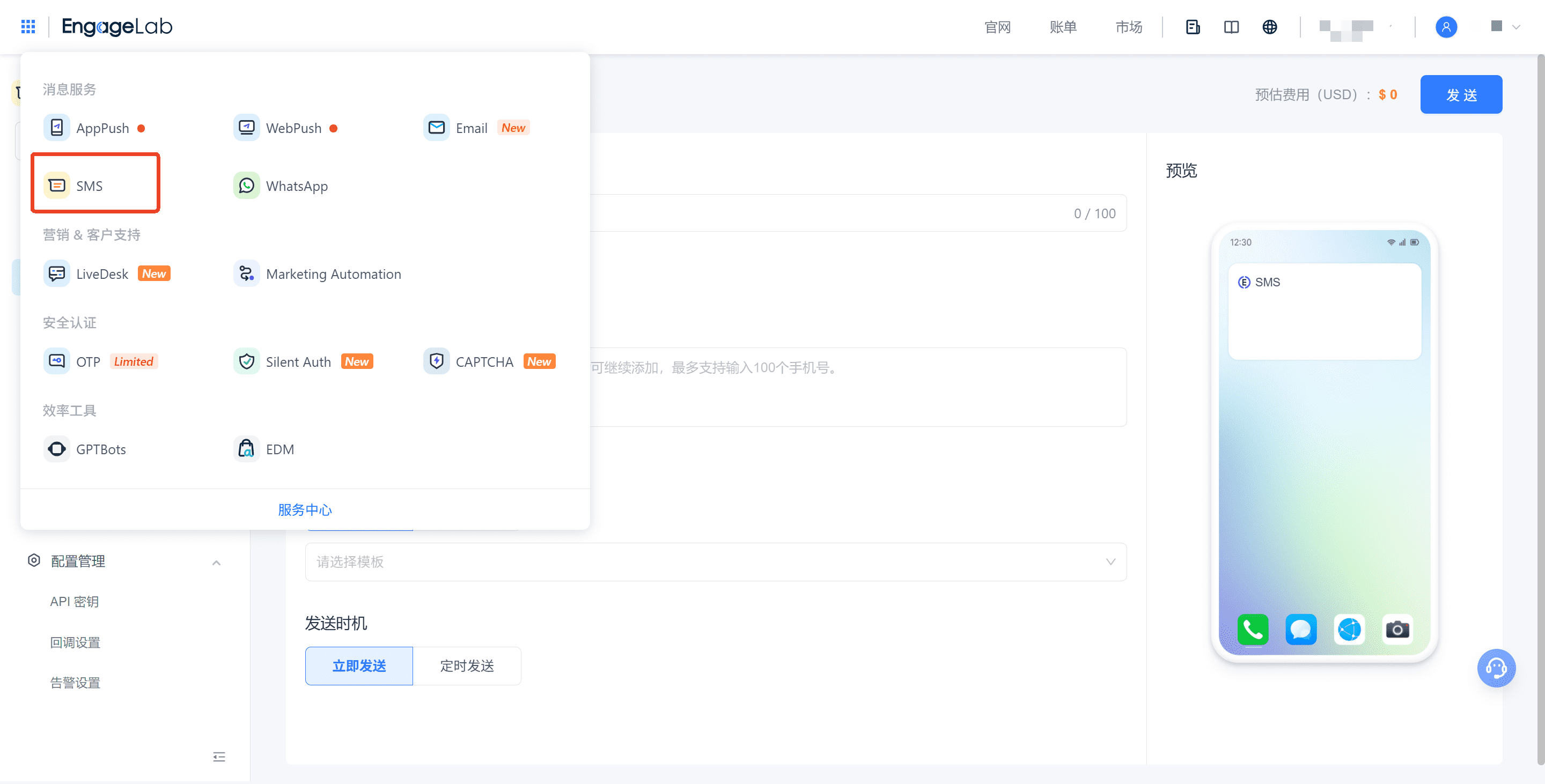
Task: Open the customer support chat bubble
Action: (x=1496, y=668)
